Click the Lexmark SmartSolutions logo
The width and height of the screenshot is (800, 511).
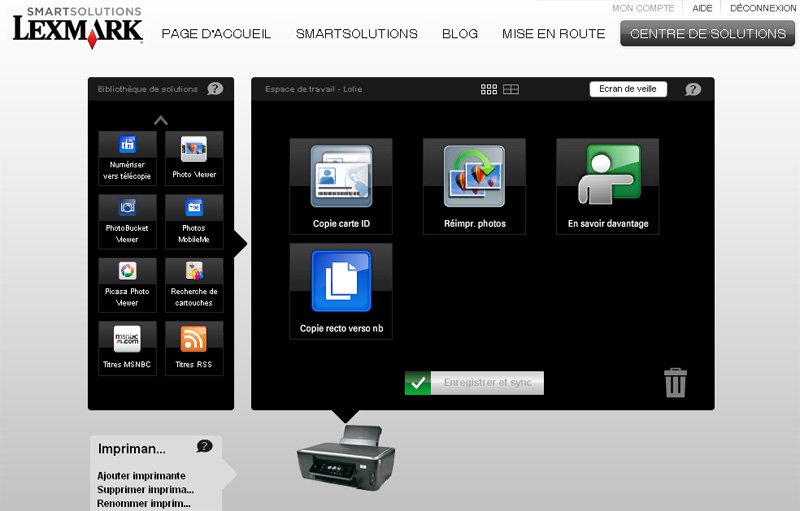click(78, 28)
